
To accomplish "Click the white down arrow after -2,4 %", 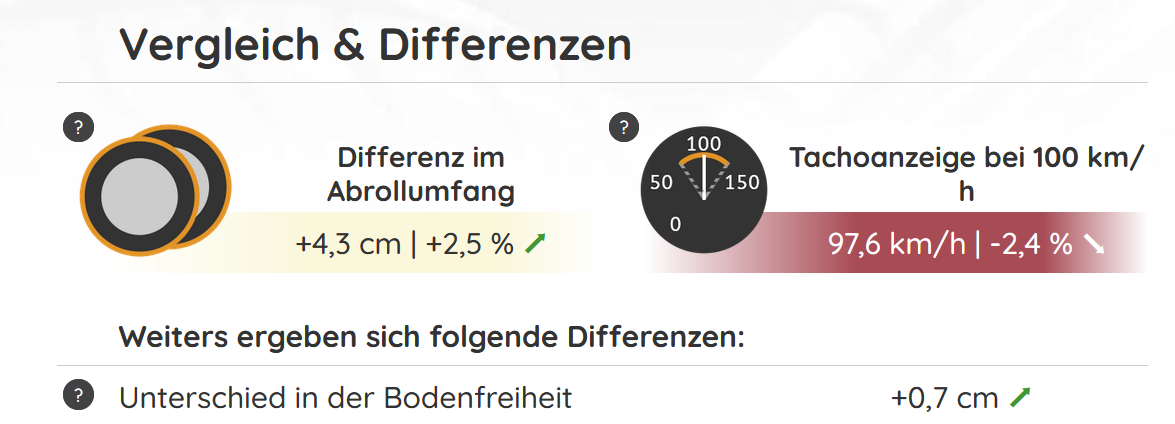I will [x=1094, y=244].
